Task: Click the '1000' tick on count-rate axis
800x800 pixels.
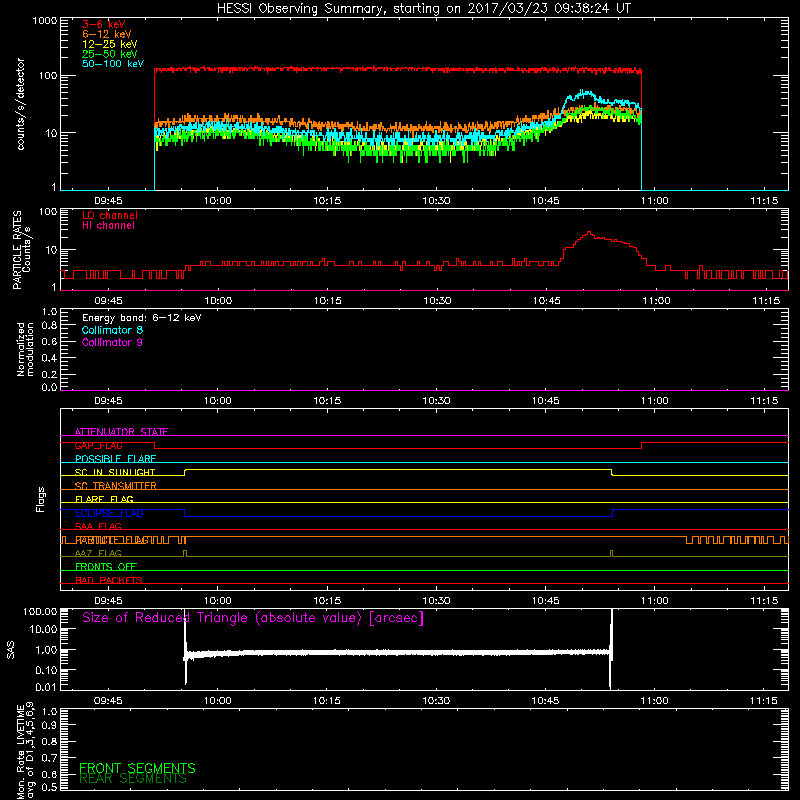Action: [x=44, y=21]
